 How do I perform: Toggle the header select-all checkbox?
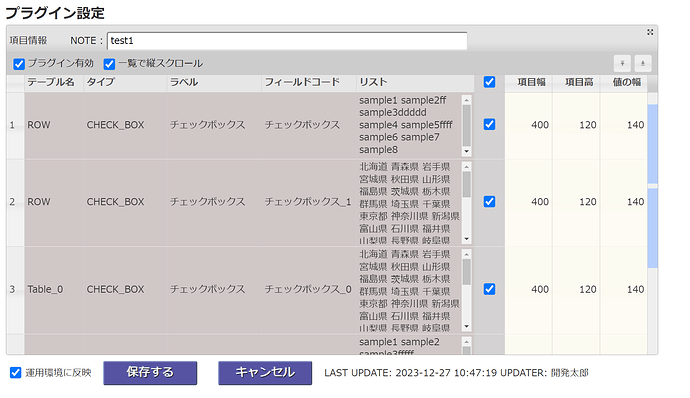point(489,82)
